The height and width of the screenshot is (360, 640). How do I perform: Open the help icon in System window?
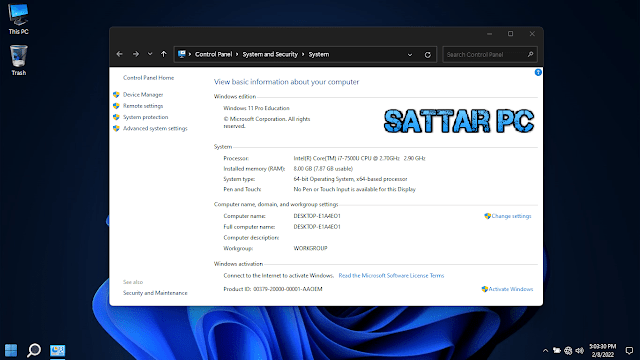[x=538, y=72]
